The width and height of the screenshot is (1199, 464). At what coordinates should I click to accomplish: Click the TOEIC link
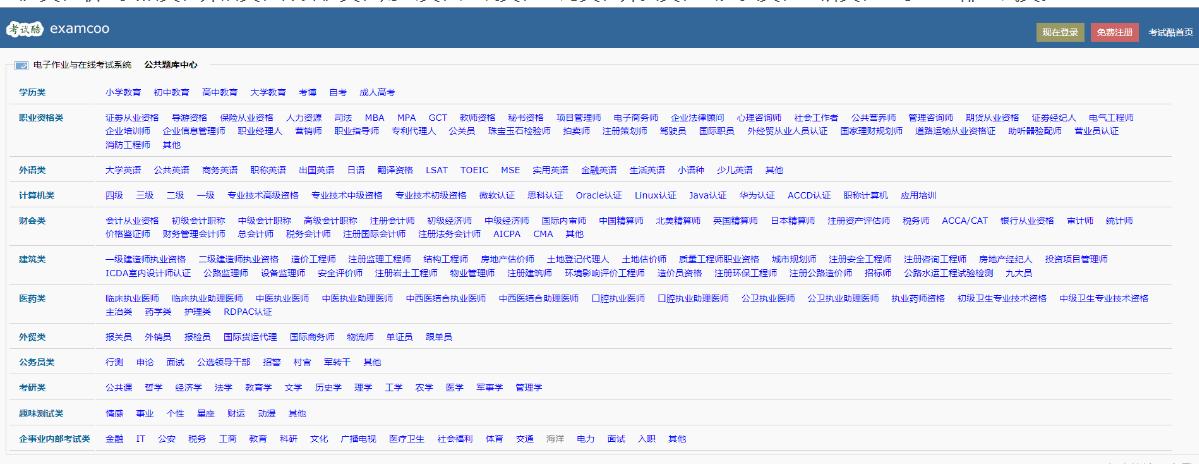(474, 170)
